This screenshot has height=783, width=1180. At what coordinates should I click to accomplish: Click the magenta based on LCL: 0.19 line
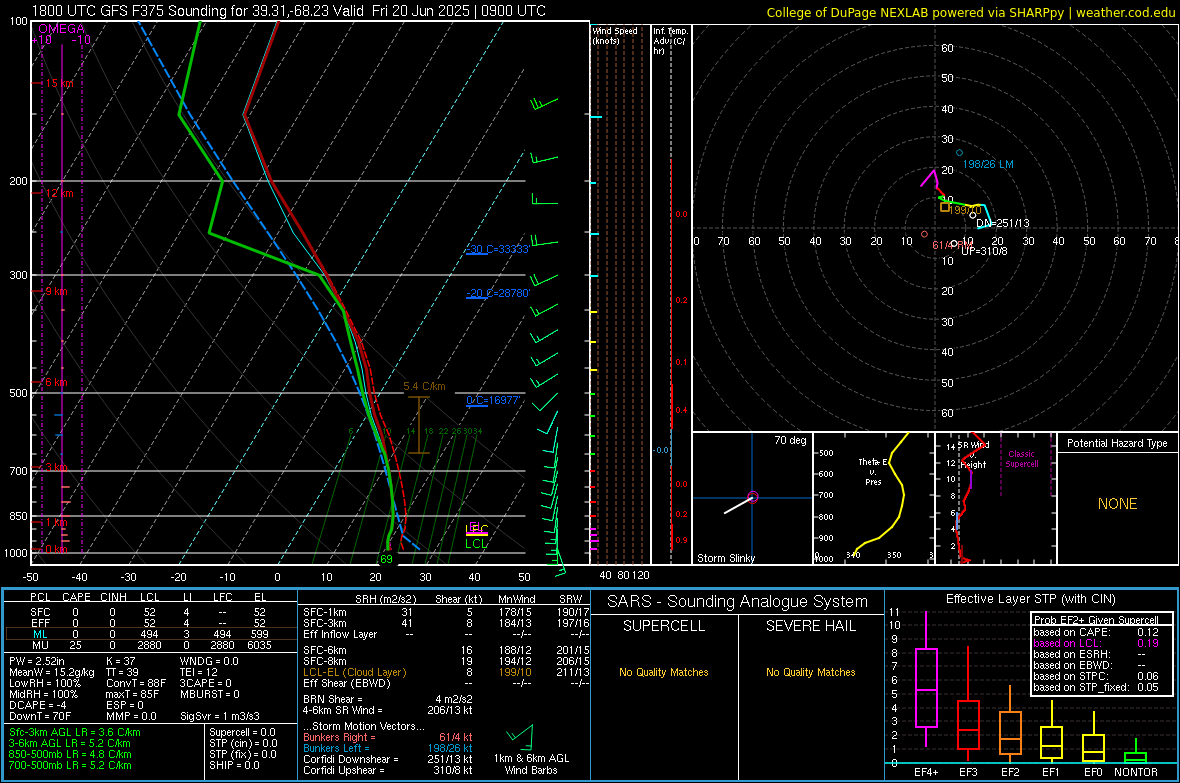[x=1096, y=643]
